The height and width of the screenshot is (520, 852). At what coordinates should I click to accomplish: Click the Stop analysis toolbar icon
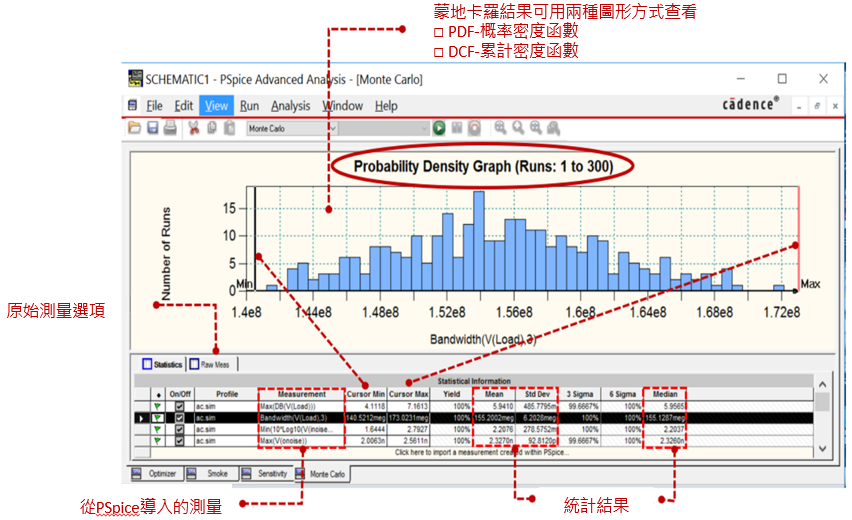coord(474,128)
